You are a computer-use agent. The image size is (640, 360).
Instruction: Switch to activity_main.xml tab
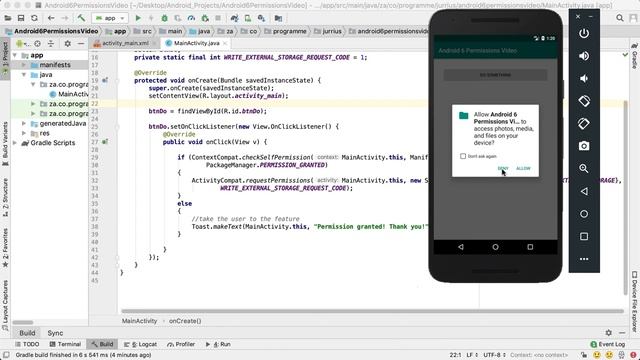click(x=125, y=43)
